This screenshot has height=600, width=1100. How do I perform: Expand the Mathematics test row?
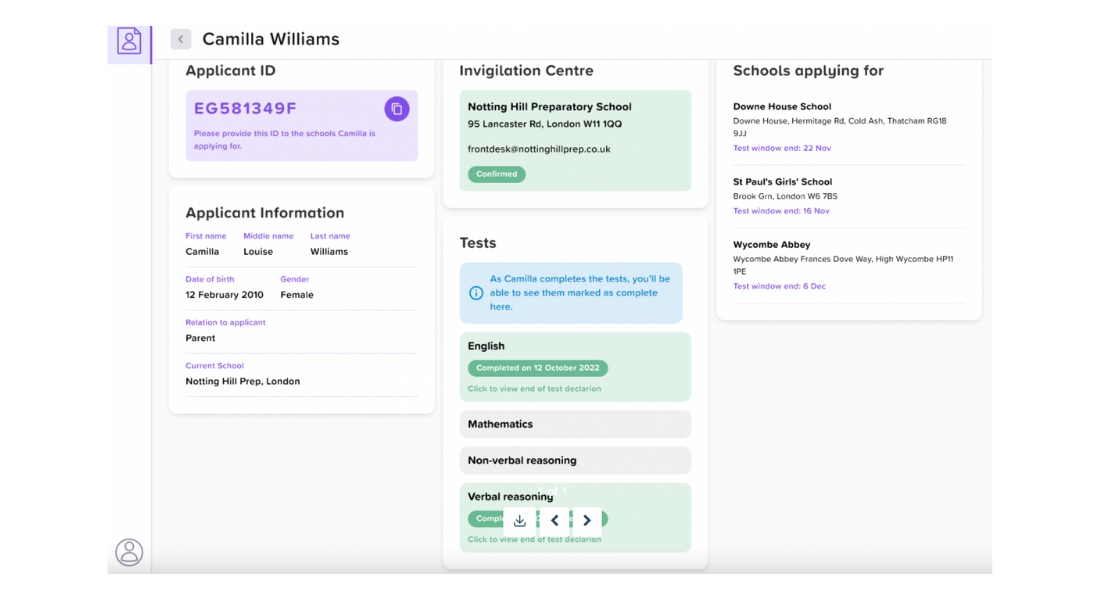point(575,424)
